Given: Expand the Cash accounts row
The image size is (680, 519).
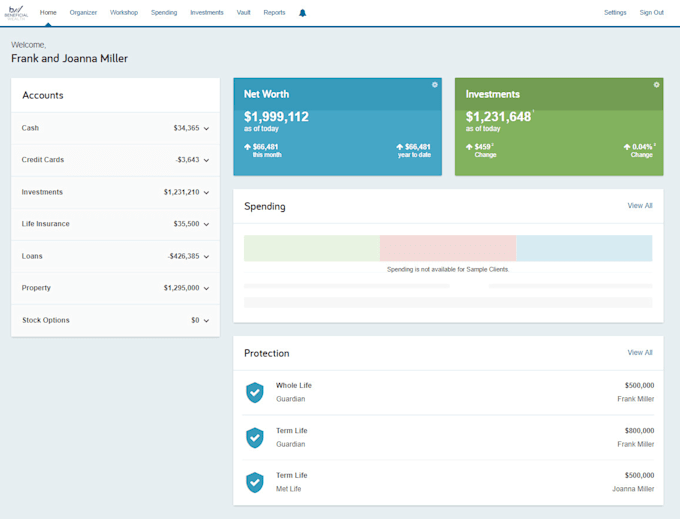Looking at the screenshot, I should 207,129.
